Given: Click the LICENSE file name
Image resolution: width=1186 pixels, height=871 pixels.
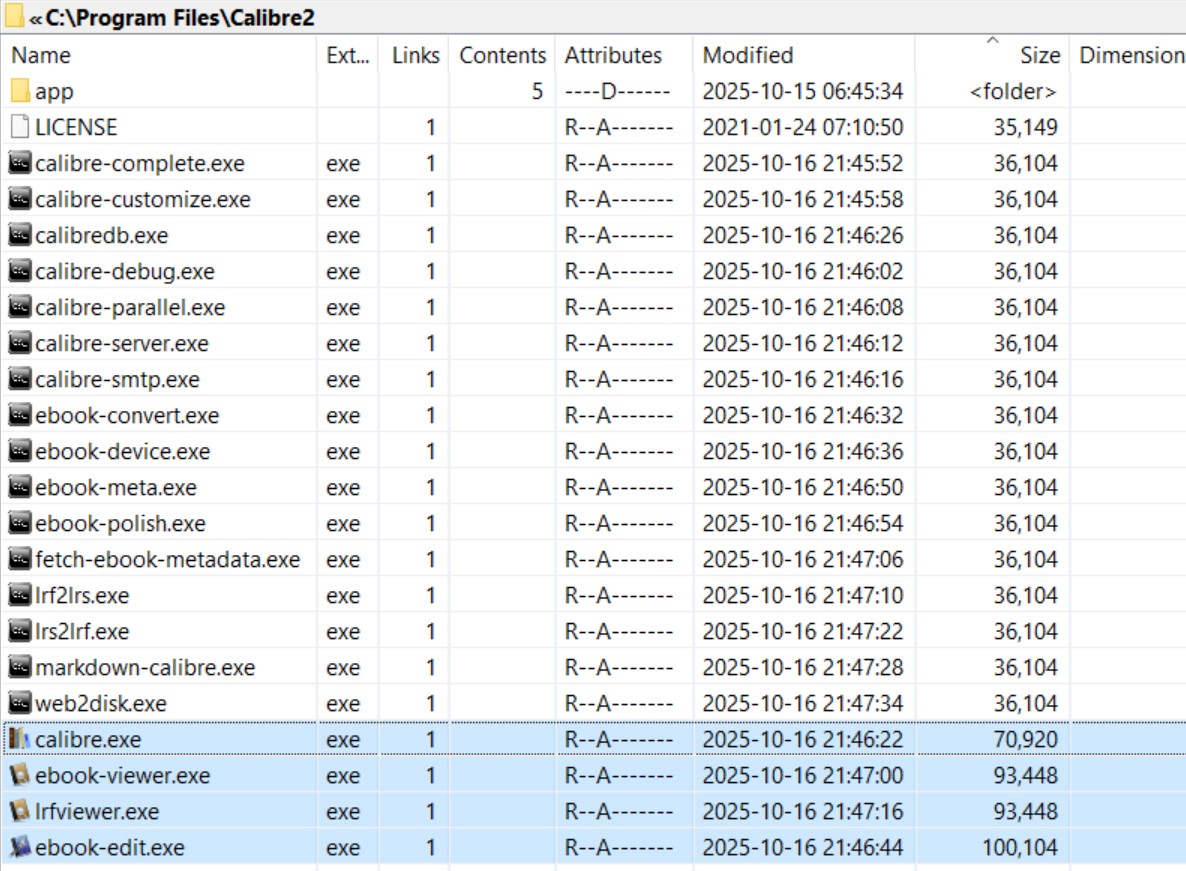Looking at the screenshot, I should [76, 127].
